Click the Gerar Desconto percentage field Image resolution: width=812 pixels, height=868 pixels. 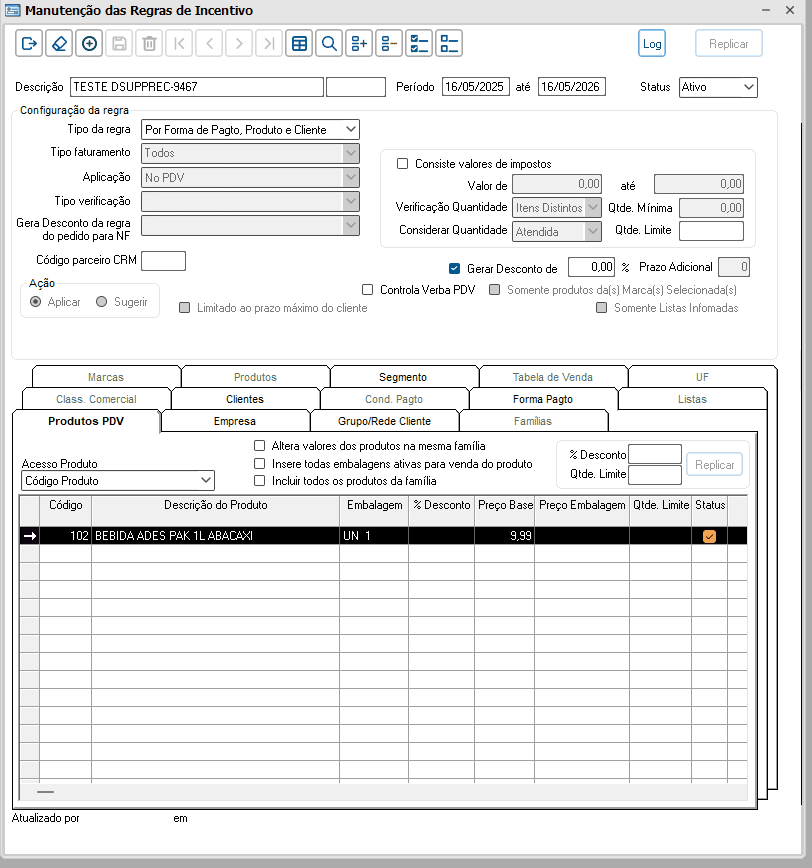coord(591,267)
